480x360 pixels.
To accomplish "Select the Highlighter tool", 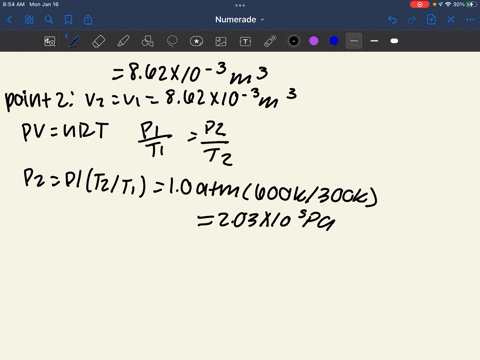I will tap(123, 41).
